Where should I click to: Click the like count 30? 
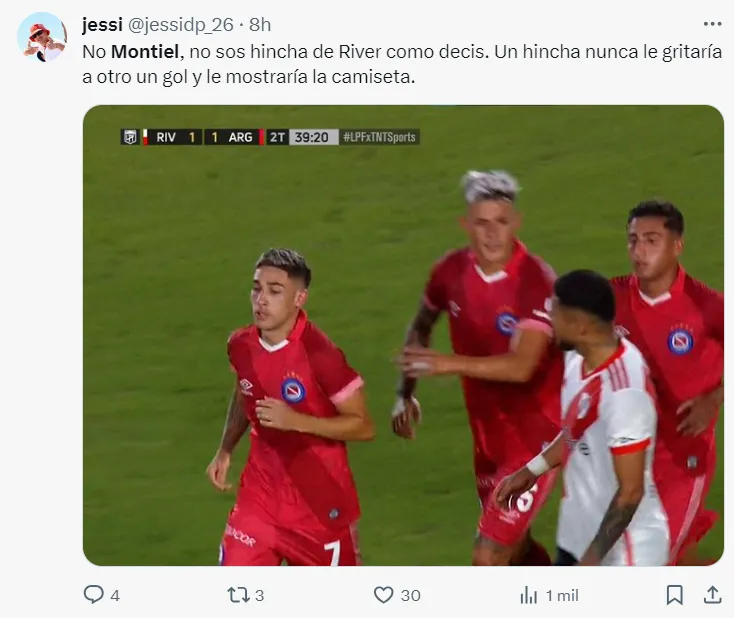411,596
